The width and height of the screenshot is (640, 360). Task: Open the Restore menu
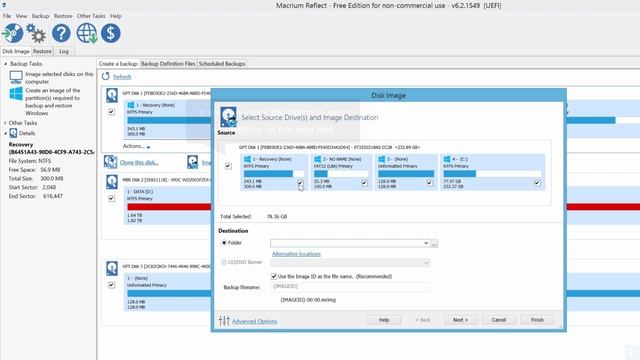pyautogui.click(x=63, y=16)
